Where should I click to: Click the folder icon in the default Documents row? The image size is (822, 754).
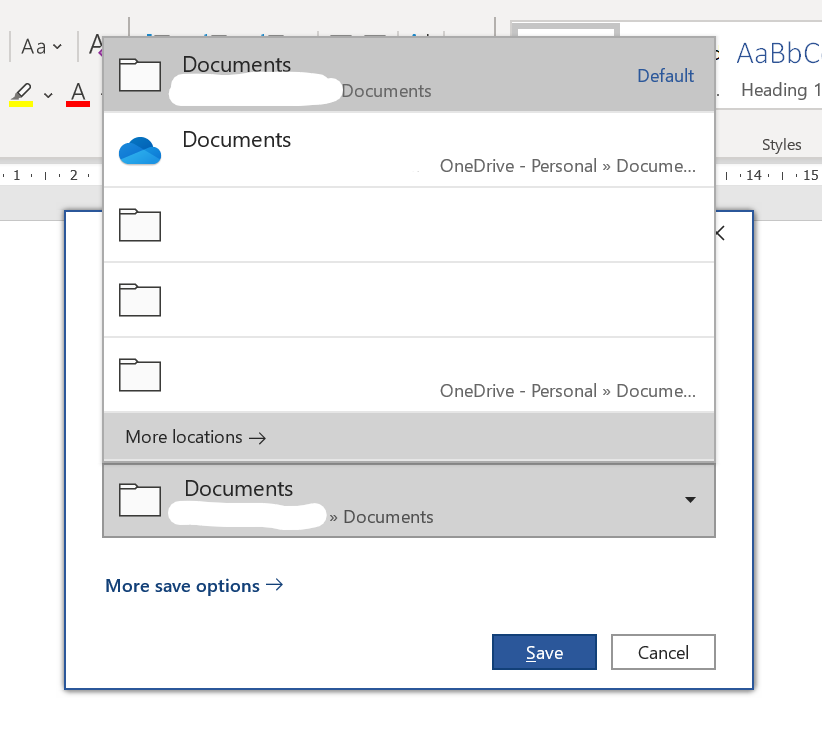coord(139,76)
